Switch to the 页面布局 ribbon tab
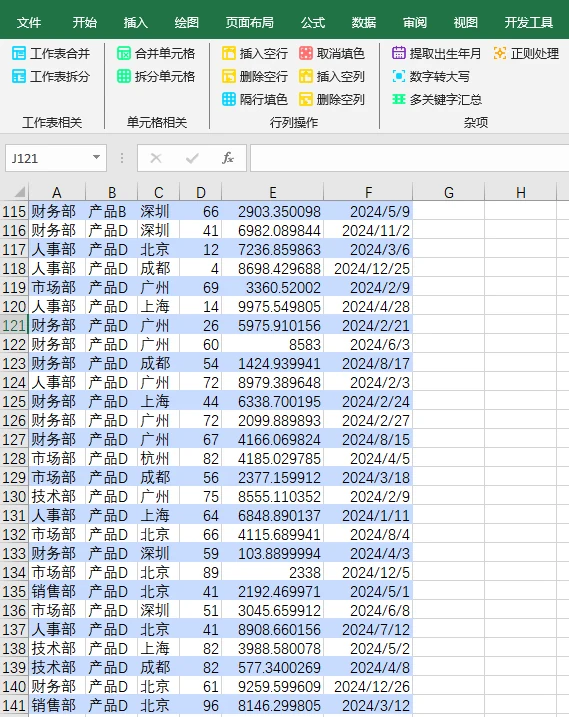Image resolution: width=569 pixels, height=717 pixels. (x=249, y=22)
